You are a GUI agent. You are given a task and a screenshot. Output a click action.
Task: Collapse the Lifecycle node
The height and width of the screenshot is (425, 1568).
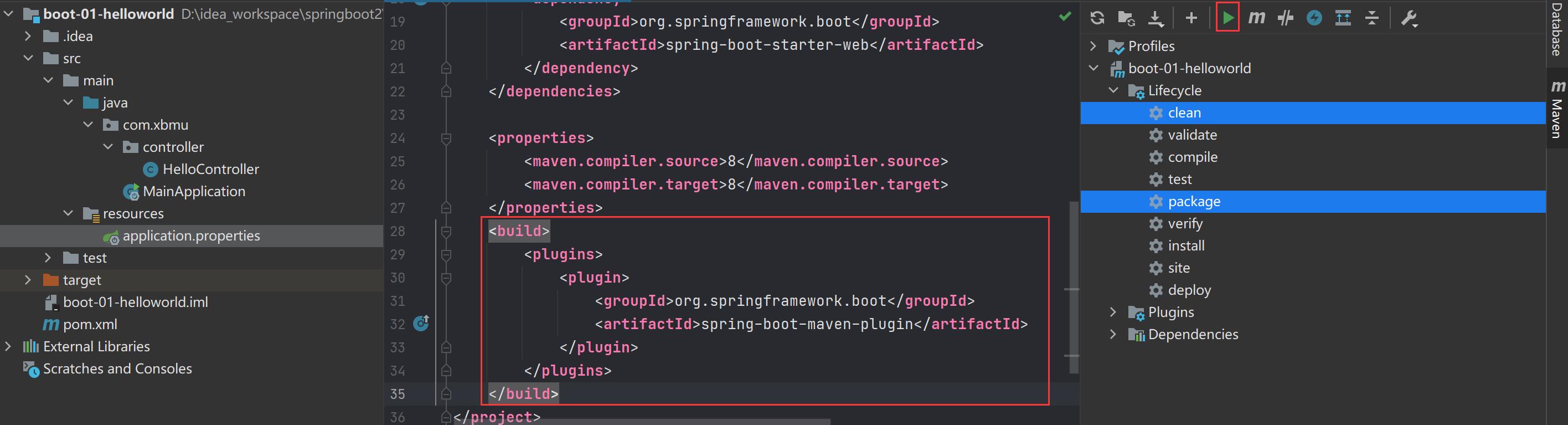[x=1113, y=91]
